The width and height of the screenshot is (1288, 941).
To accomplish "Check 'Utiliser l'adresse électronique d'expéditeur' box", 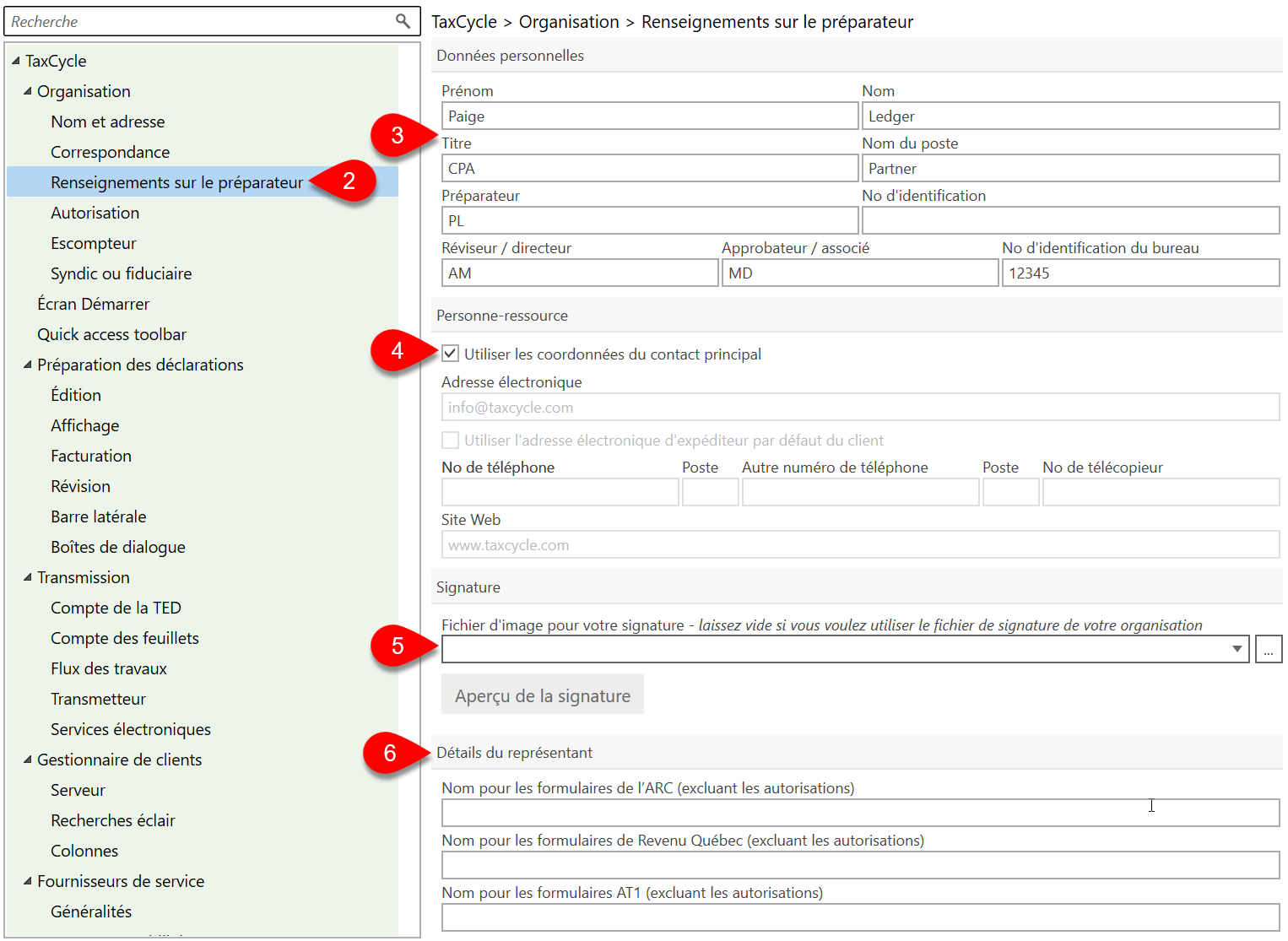I will click(451, 440).
